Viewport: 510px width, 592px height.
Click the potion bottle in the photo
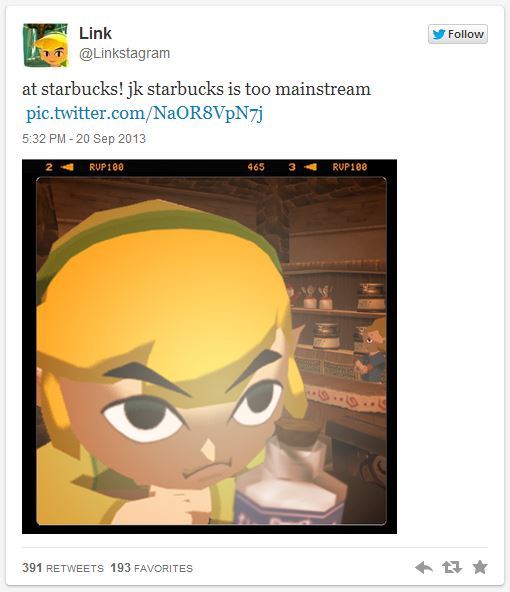(x=291, y=481)
